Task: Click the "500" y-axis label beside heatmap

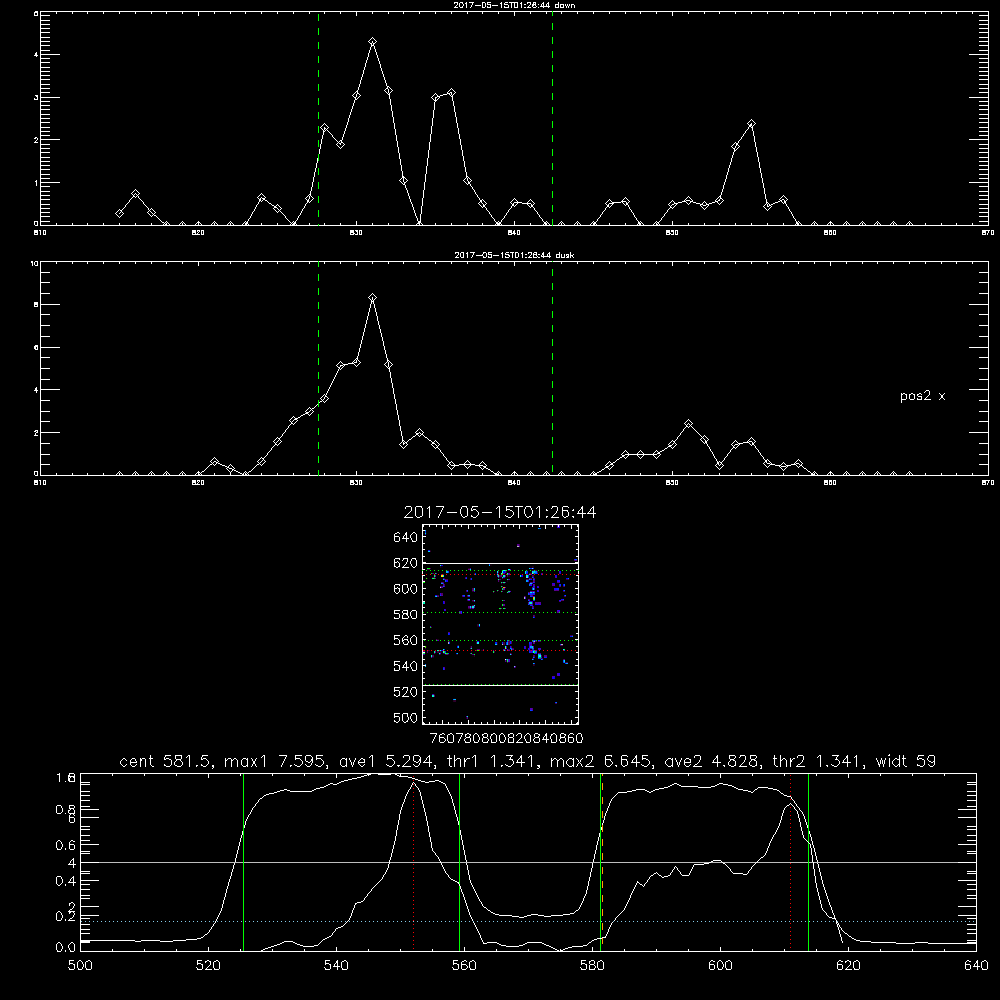Action: click(406, 717)
